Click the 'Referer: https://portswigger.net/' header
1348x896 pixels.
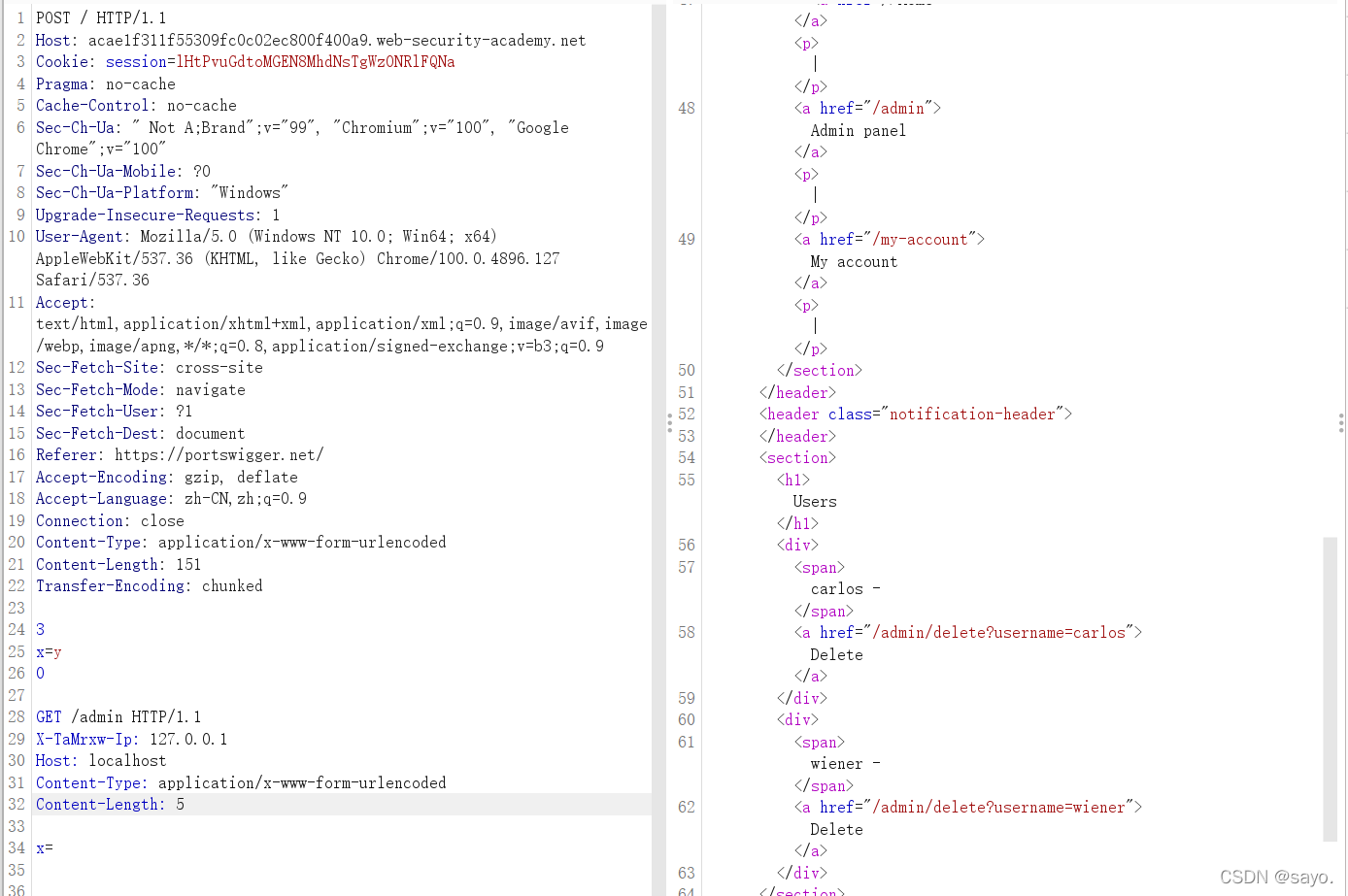[180, 454]
